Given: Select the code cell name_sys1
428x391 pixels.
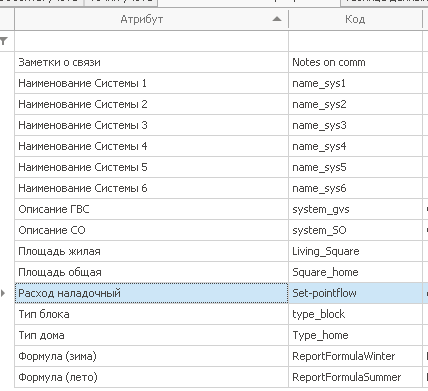Looking at the screenshot, I should pos(355,83).
